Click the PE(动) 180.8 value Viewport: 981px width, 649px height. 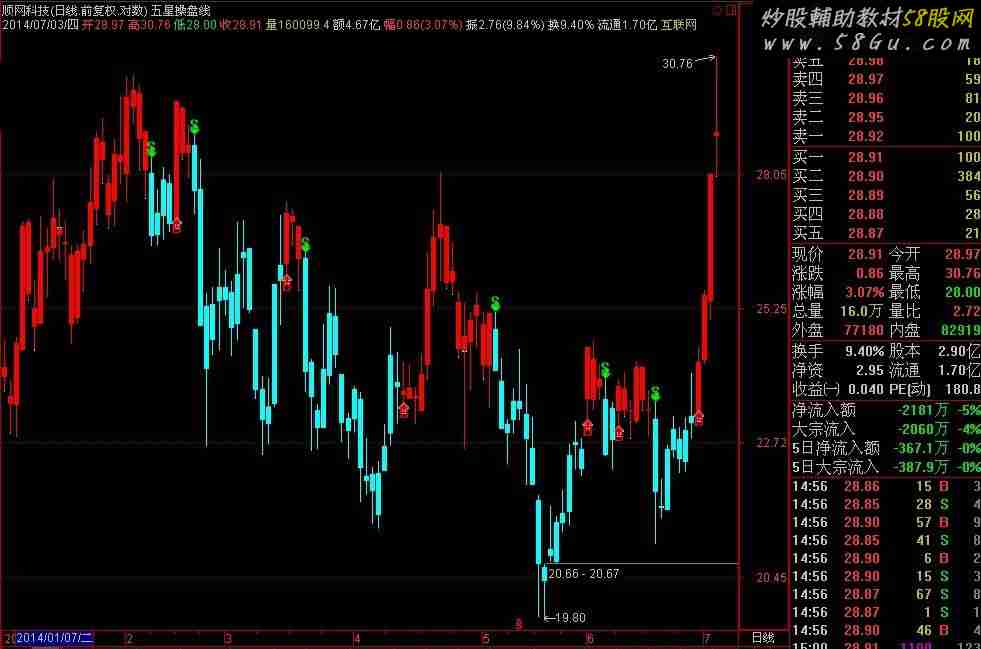pyautogui.click(x=962, y=389)
